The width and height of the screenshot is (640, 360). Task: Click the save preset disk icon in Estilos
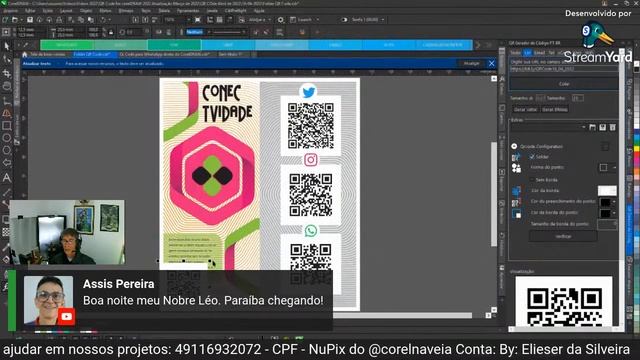tap(602, 128)
